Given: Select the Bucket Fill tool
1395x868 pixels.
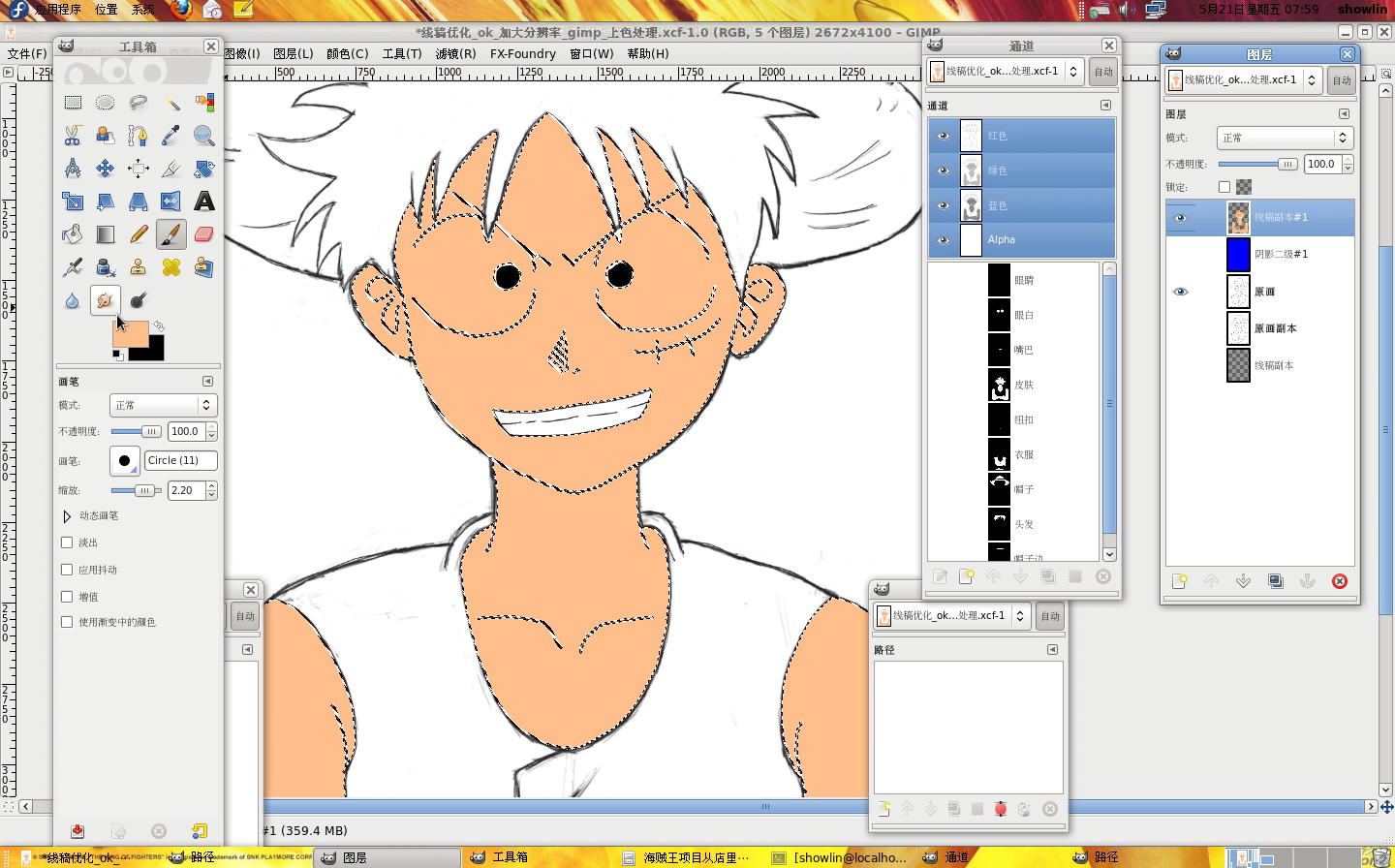Looking at the screenshot, I should pos(73,234).
